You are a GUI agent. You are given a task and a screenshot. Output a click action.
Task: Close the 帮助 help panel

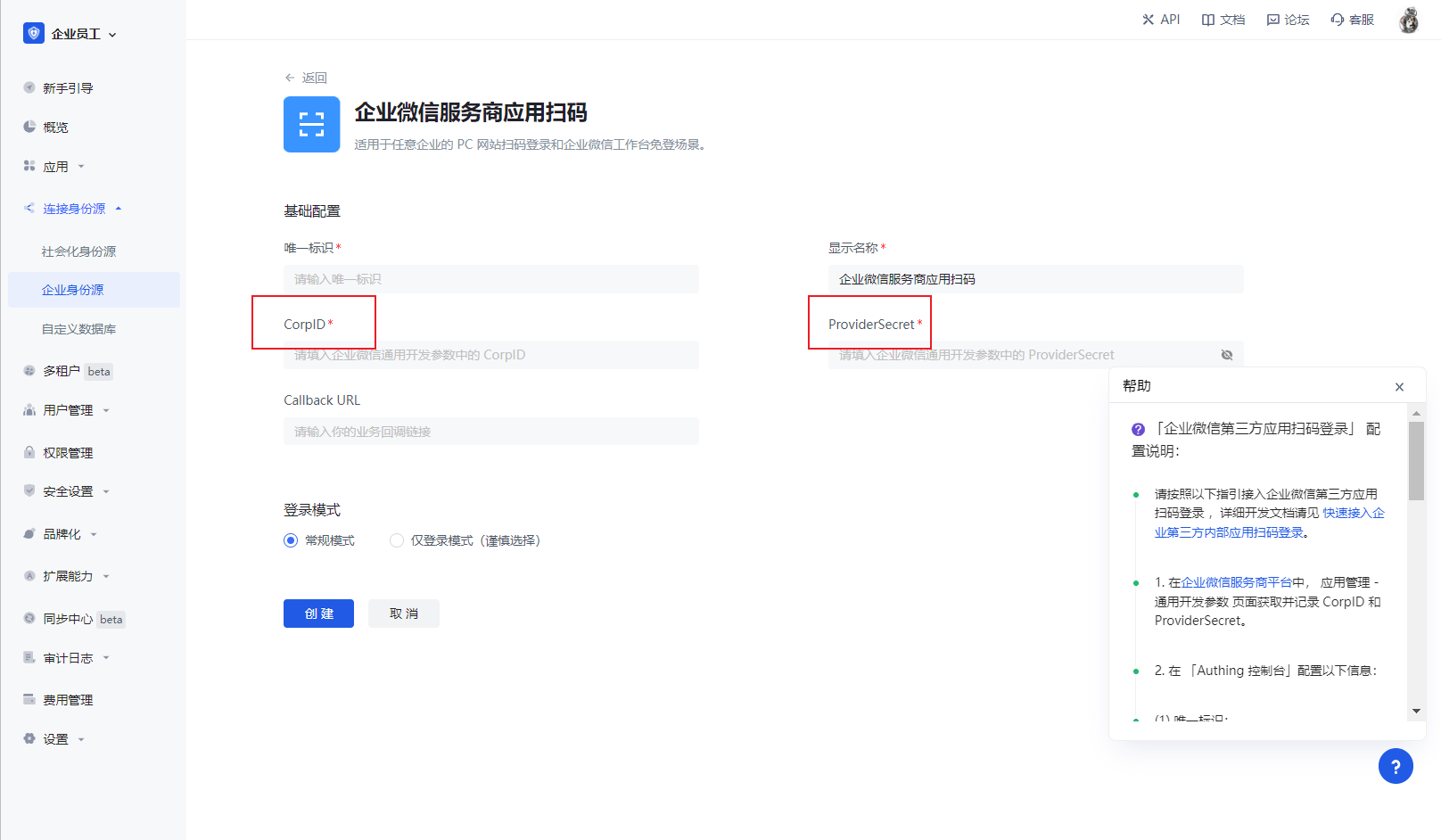point(1399,387)
